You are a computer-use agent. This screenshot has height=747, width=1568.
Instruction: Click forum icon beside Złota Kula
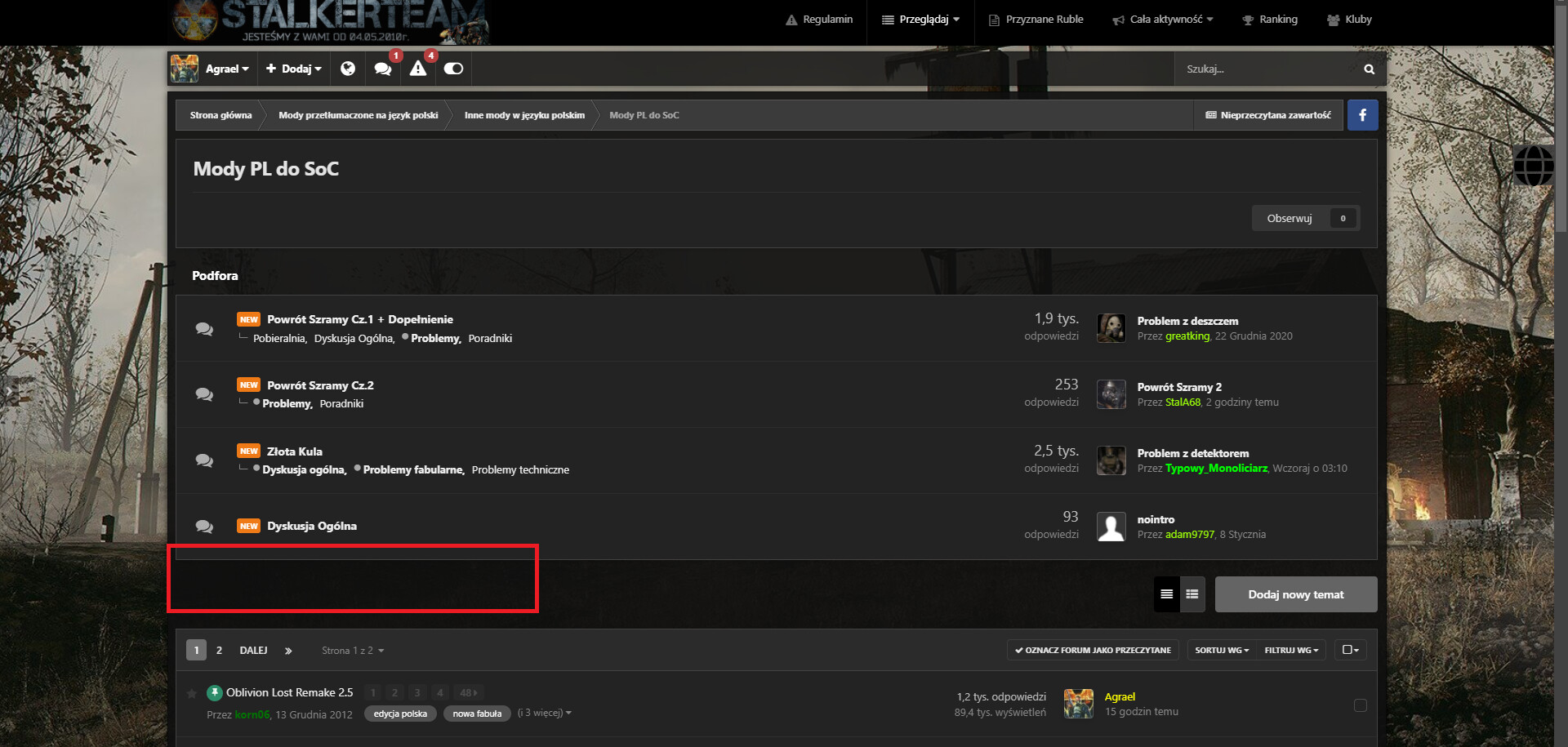(204, 460)
